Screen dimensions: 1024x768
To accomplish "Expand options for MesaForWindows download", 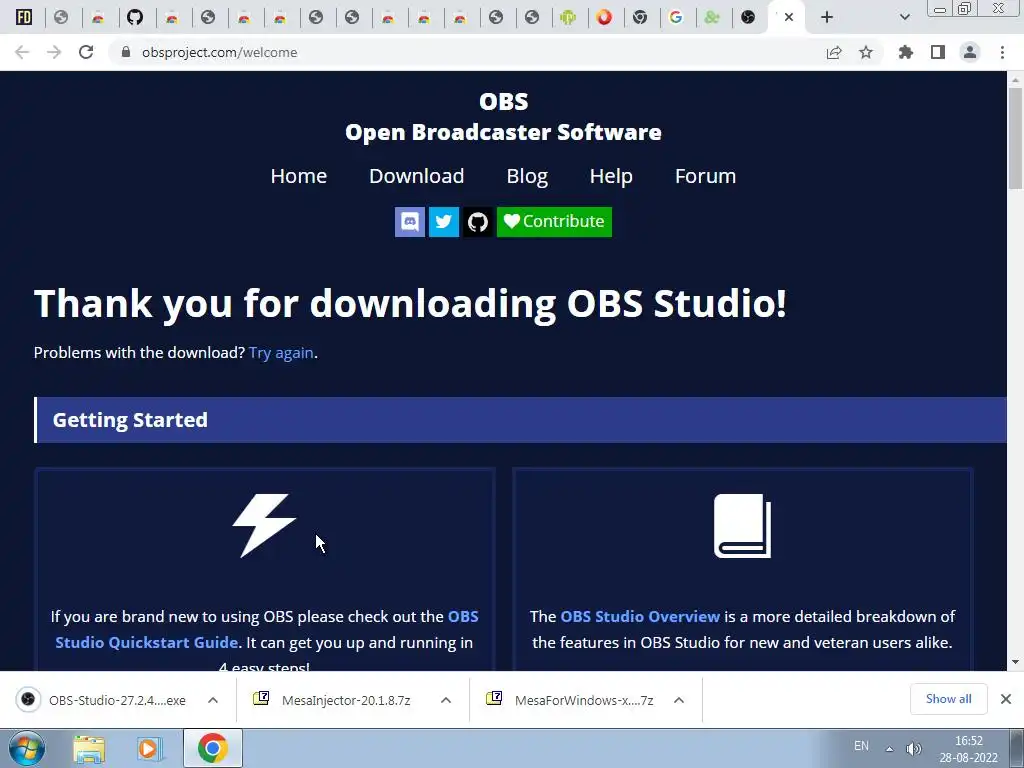I will coord(679,700).
